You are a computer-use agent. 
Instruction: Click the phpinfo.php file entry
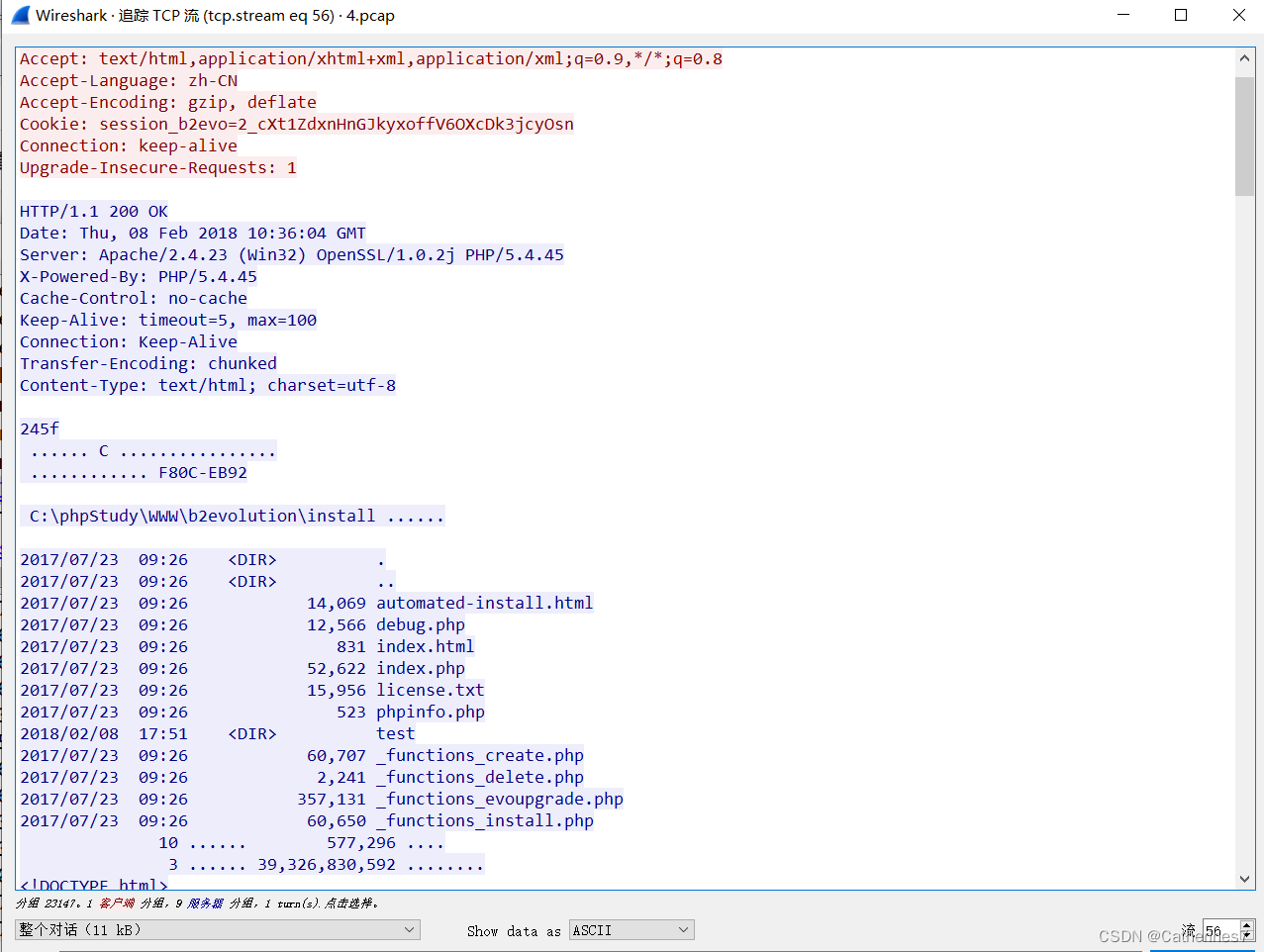point(252,712)
